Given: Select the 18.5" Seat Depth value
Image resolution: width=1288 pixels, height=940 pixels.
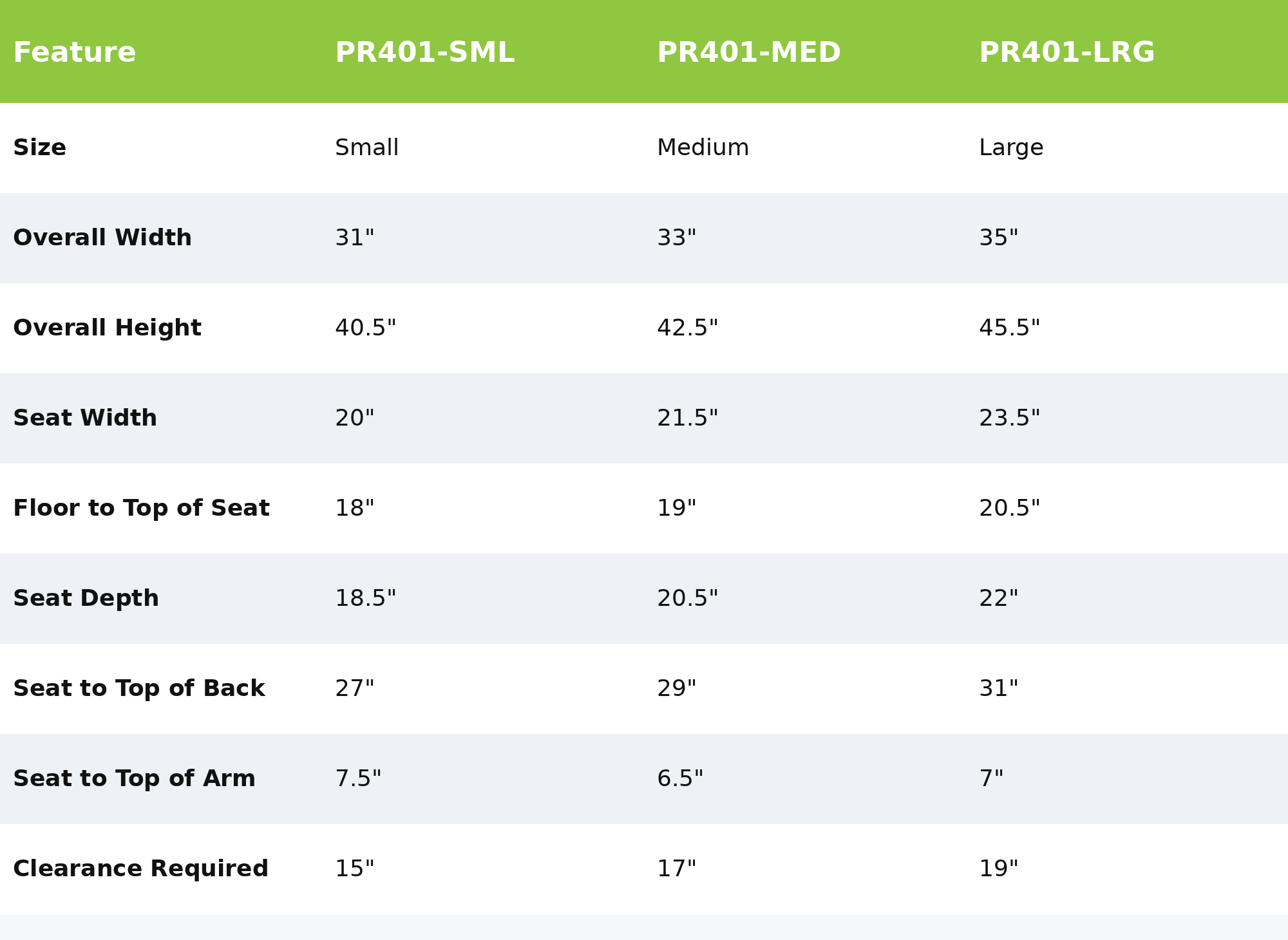Looking at the screenshot, I should (x=365, y=599).
